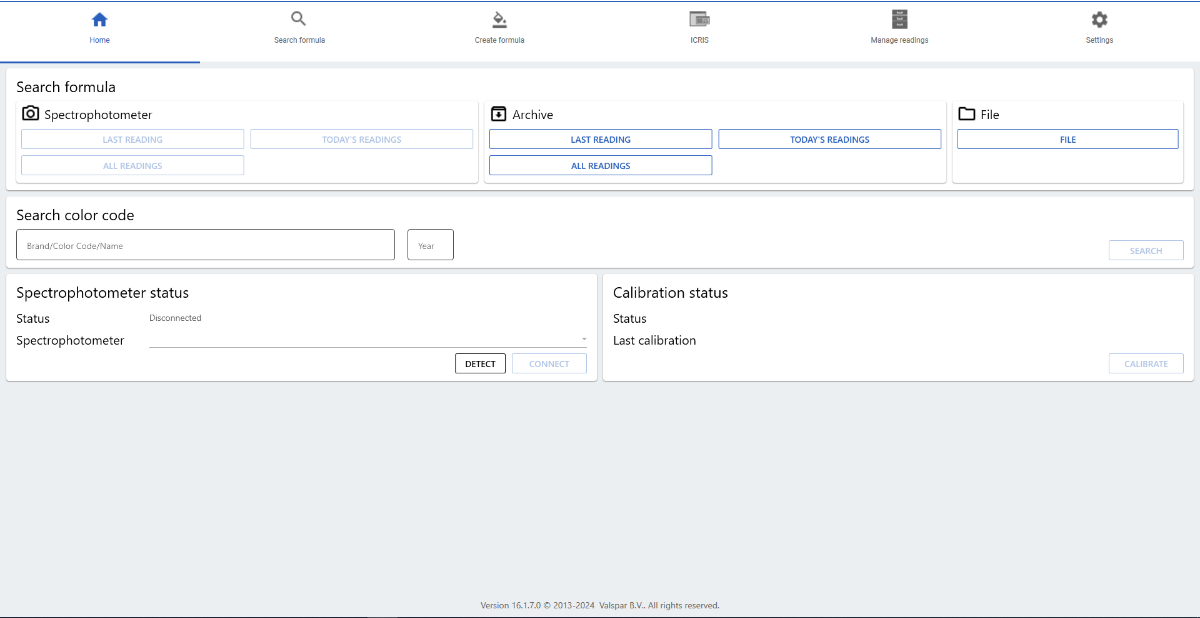This screenshot has height=618, width=1200.
Task: Click the Archive box icon
Action: click(499, 114)
